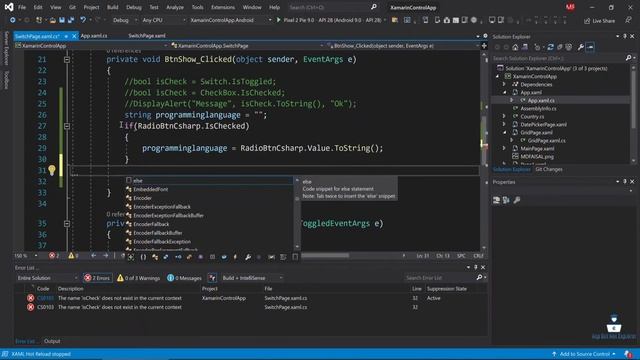Screen dimensions: 640x360
Task: Switch to App.xaml.cs editor tab
Action: [x=93, y=36]
